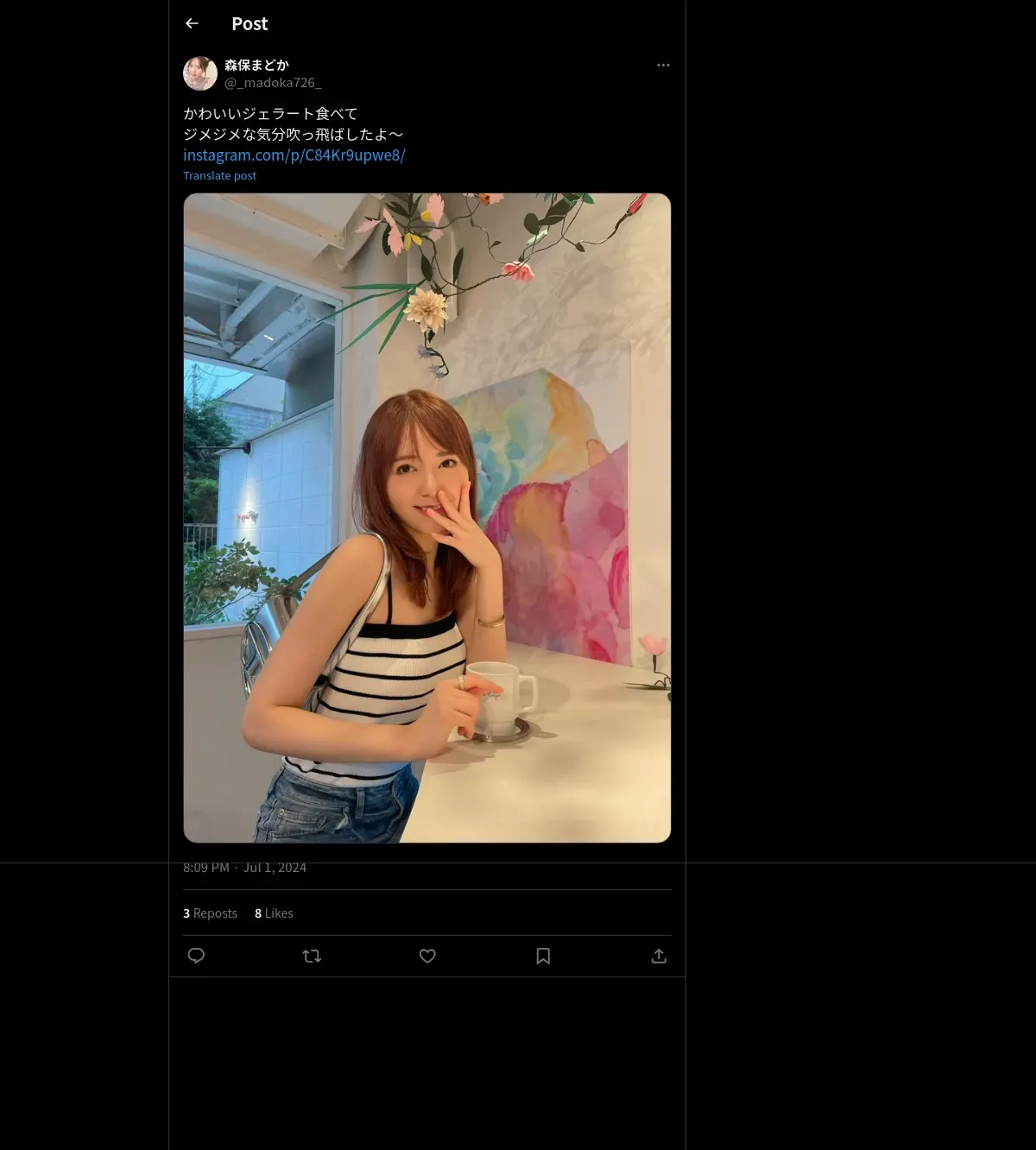
Task: View the 3 Reposts list
Action: 210,913
